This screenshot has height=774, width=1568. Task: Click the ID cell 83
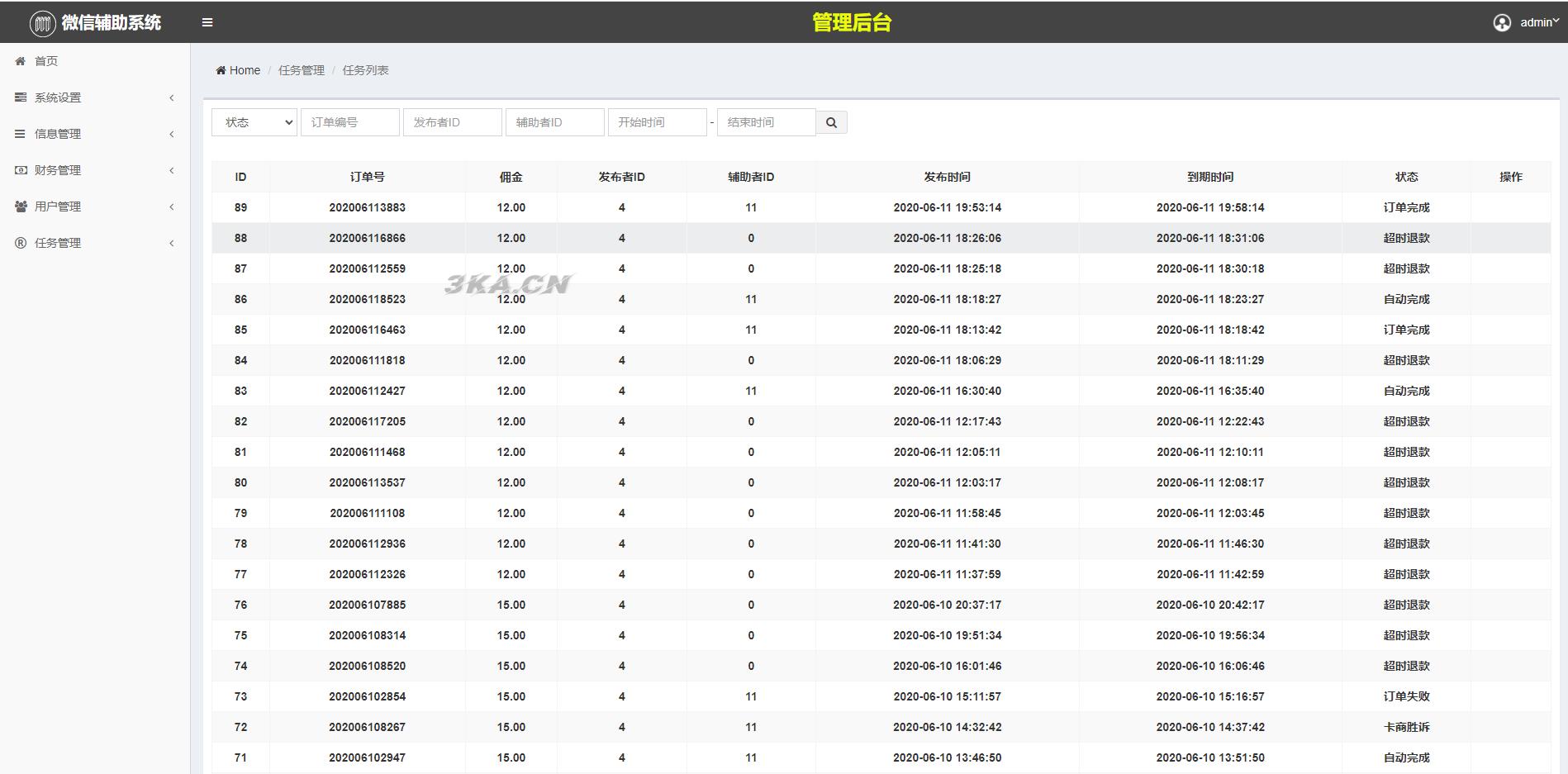pos(240,391)
